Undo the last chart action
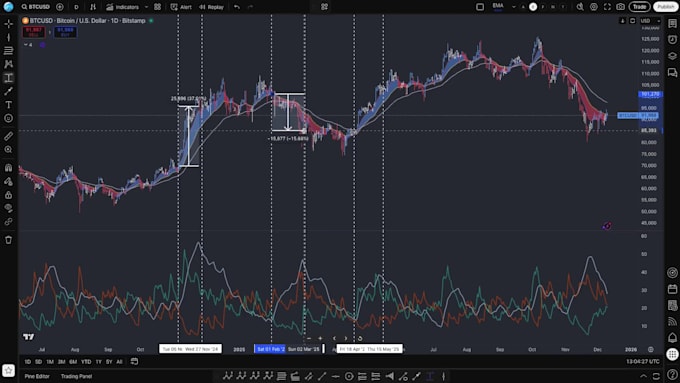The height and width of the screenshot is (383, 680). click(237, 7)
